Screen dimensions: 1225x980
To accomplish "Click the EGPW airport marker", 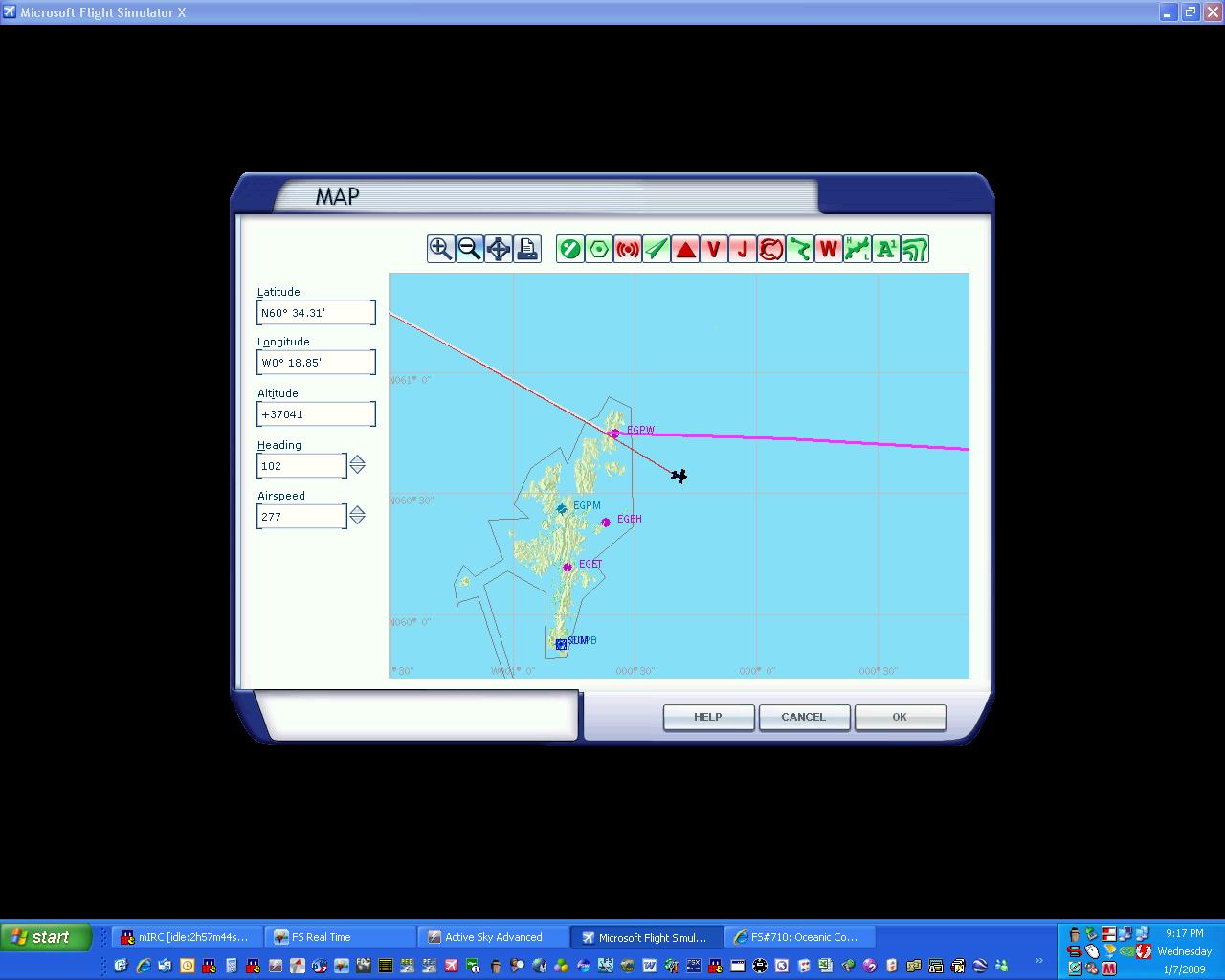I will pyautogui.click(x=614, y=434).
